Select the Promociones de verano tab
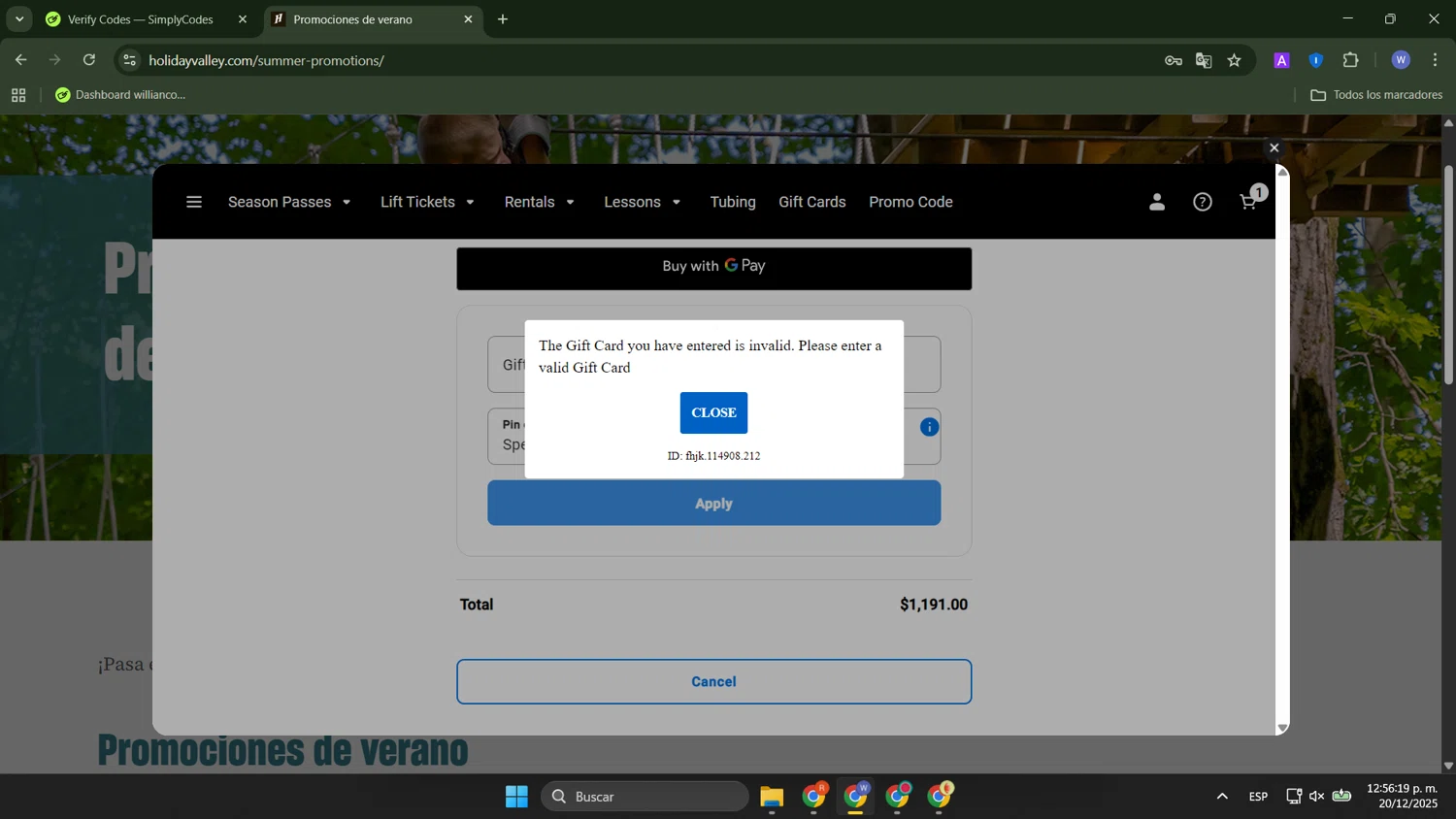The height and width of the screenshot is (819, 1456). pyautogui.click(x=352, y=19)
